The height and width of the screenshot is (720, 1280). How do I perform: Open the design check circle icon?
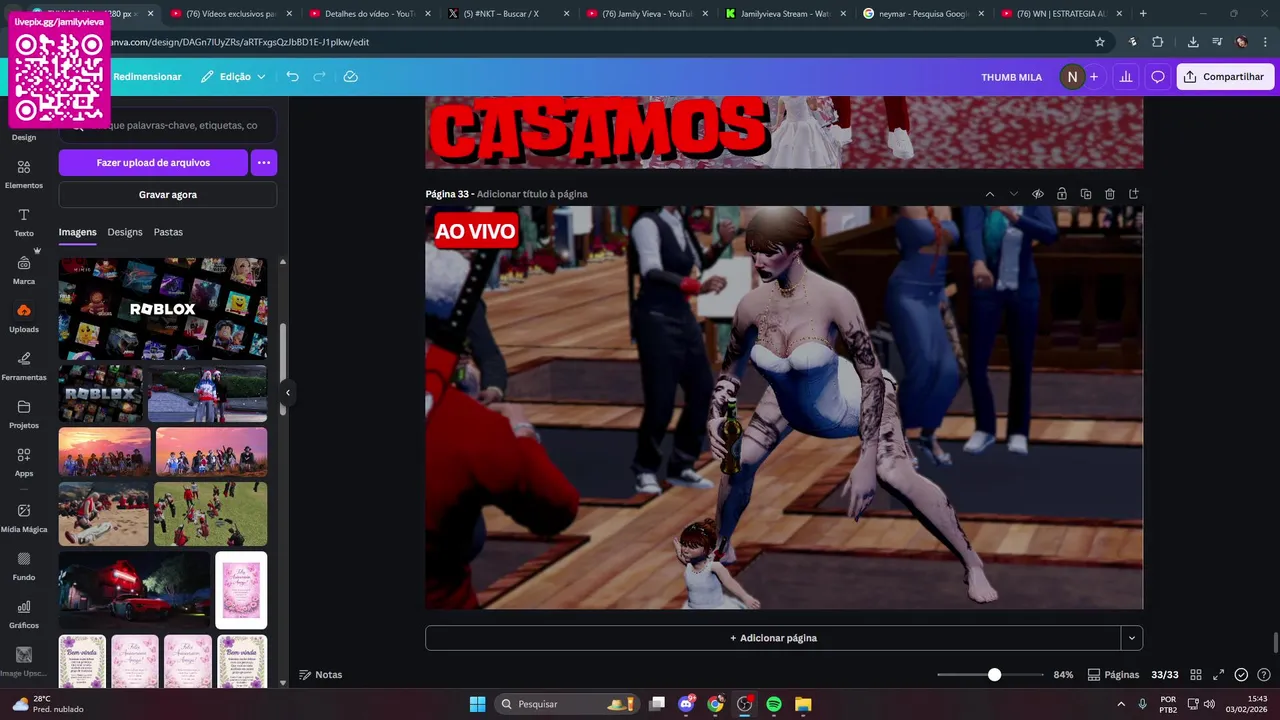click(x=1241, y=675)
